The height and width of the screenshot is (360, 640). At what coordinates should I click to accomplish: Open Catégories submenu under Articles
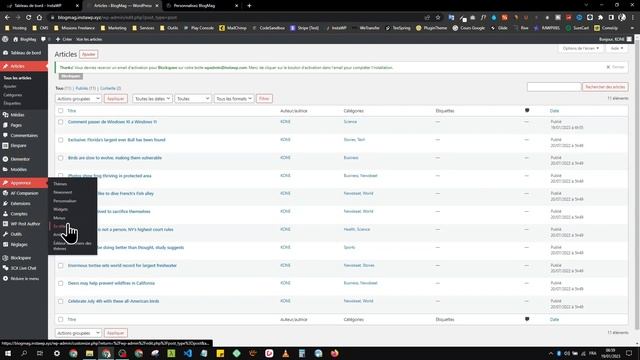click(13, 95)
